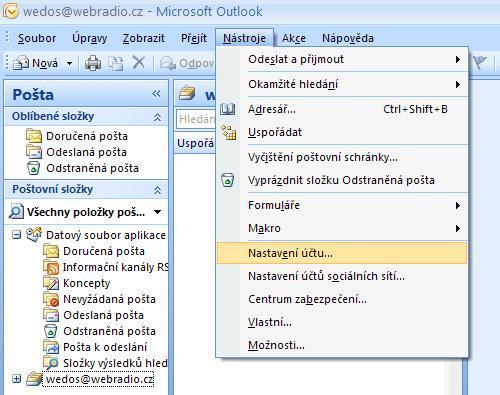Select Nastavení účtu menu item
This screenshot has height=395, width=500.
[x=342, y=253]
